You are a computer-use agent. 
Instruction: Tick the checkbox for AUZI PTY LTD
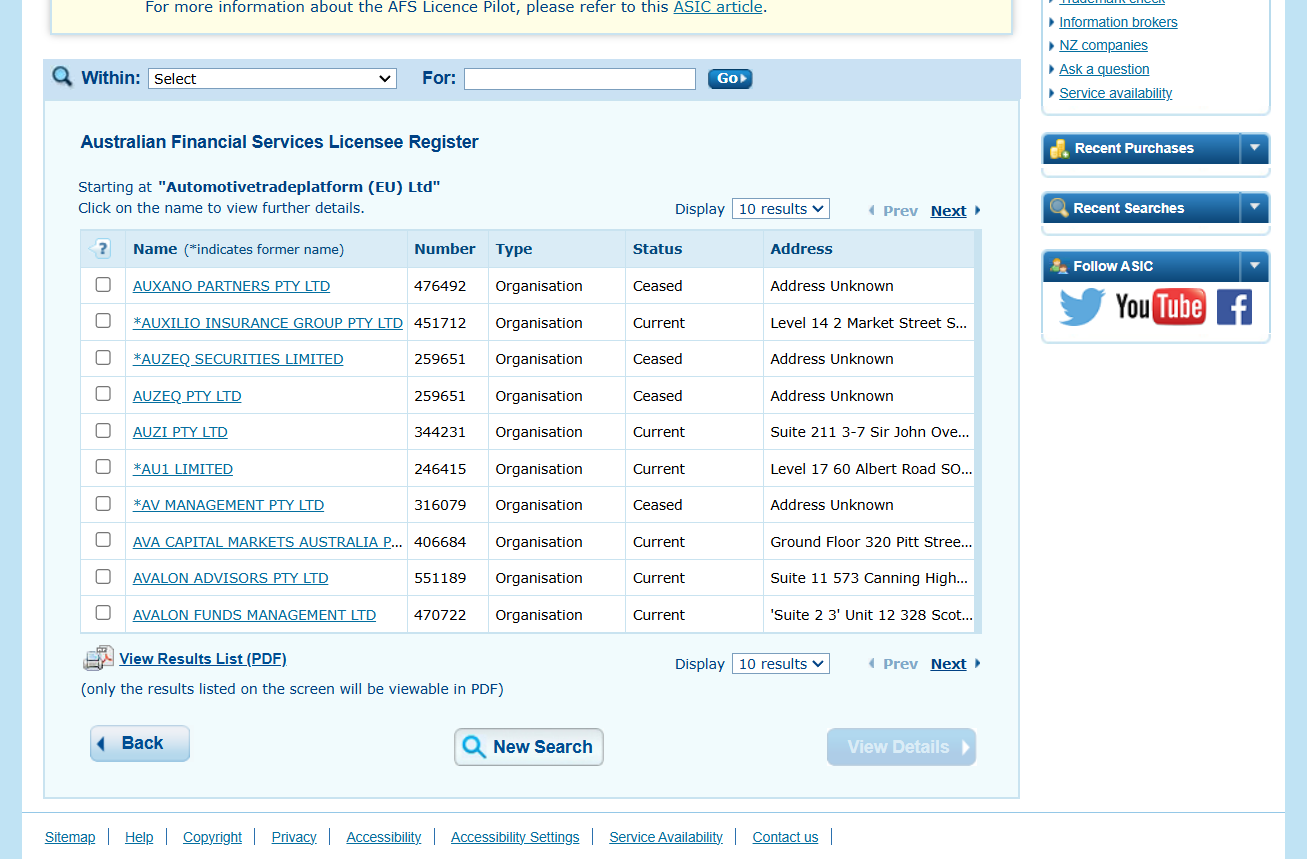pyautogui.click(x=103, y=431)
